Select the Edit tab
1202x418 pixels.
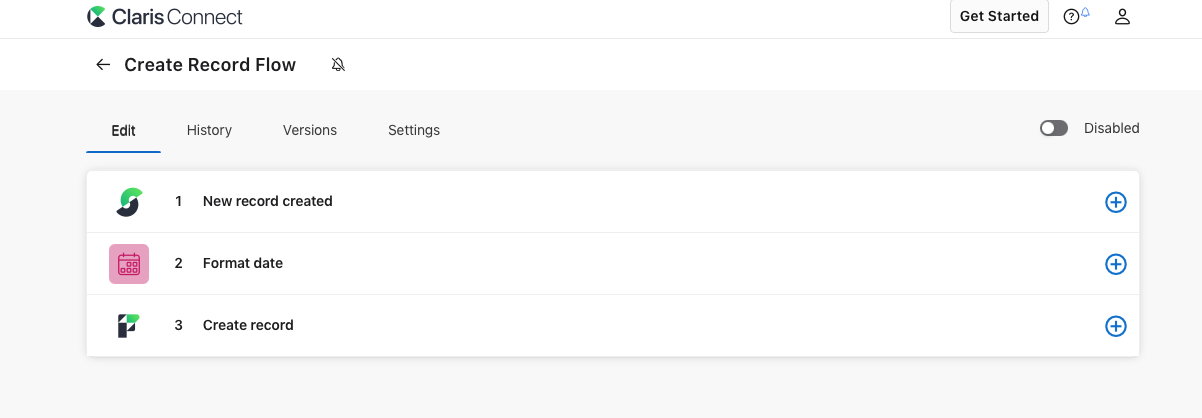click(x=123, y=130)
